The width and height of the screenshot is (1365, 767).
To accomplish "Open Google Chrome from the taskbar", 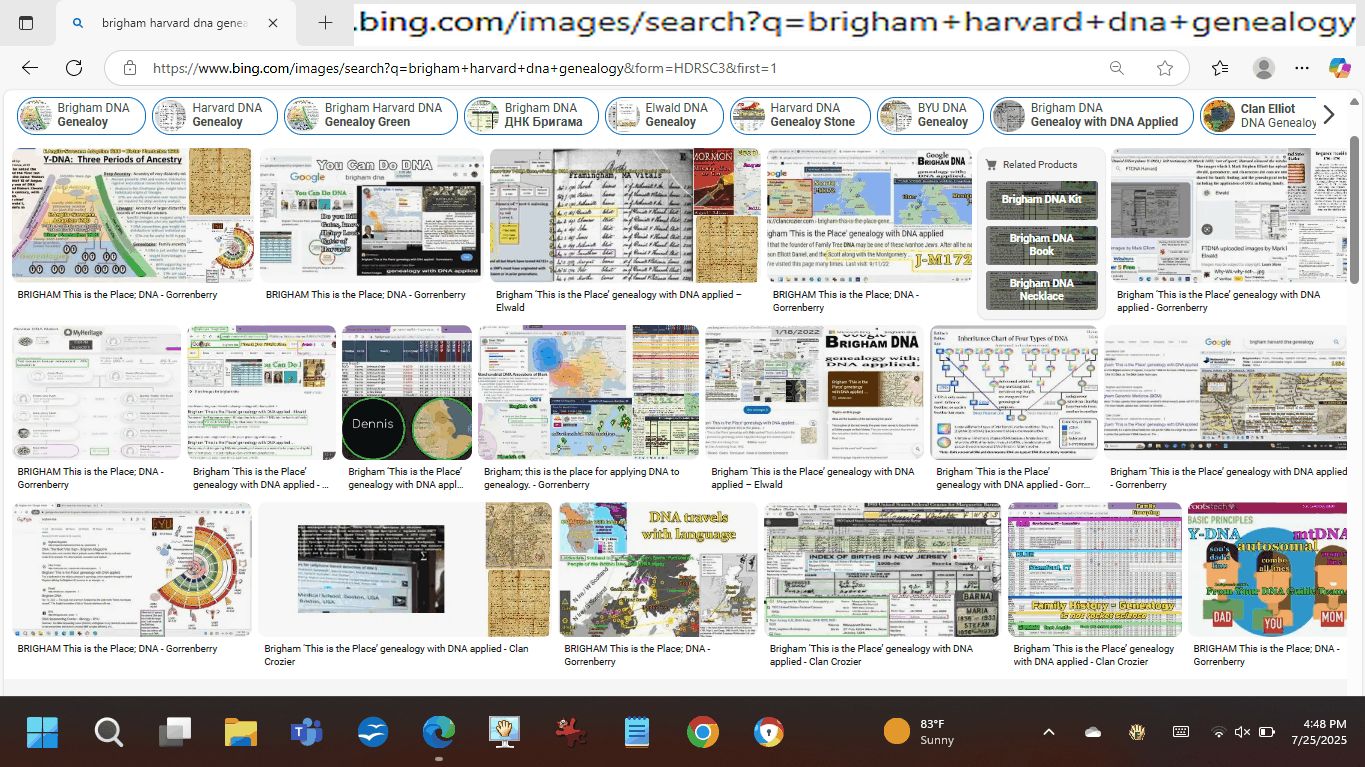I will pos(702,733).
